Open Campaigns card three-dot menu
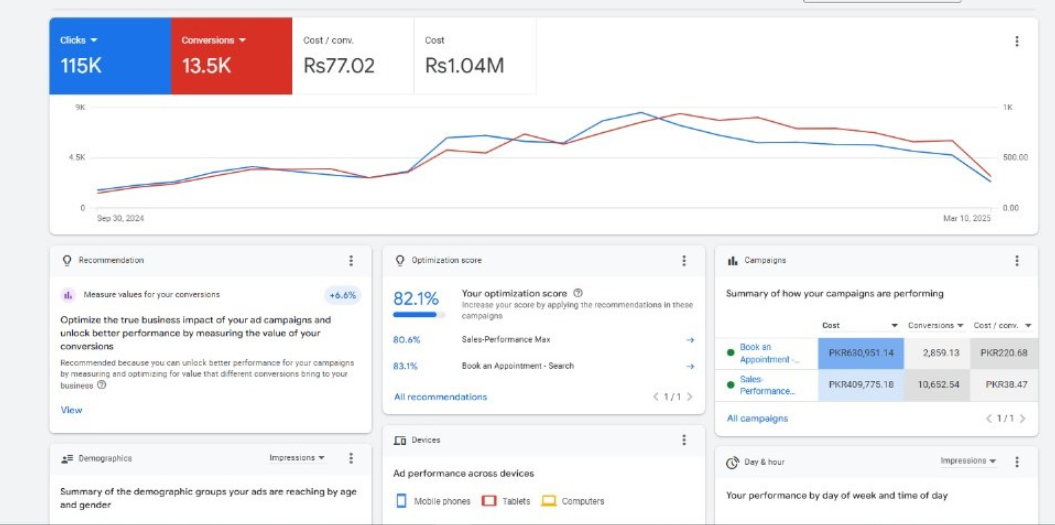This screenshot has width=1055, height=525. [x=1017, y=261]
